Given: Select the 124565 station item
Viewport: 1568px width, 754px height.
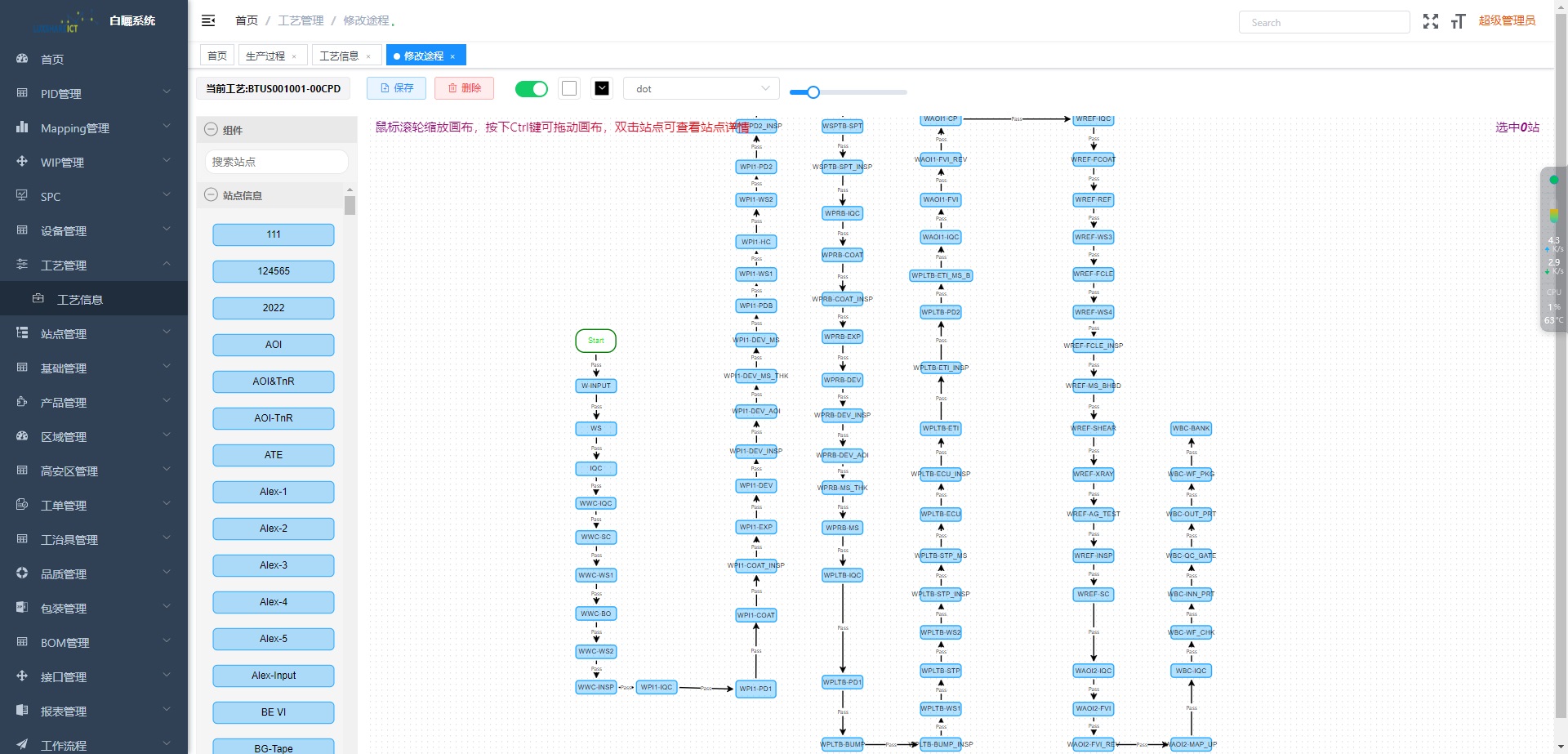Looking at the screenshot, I should [x=274, y=271].
